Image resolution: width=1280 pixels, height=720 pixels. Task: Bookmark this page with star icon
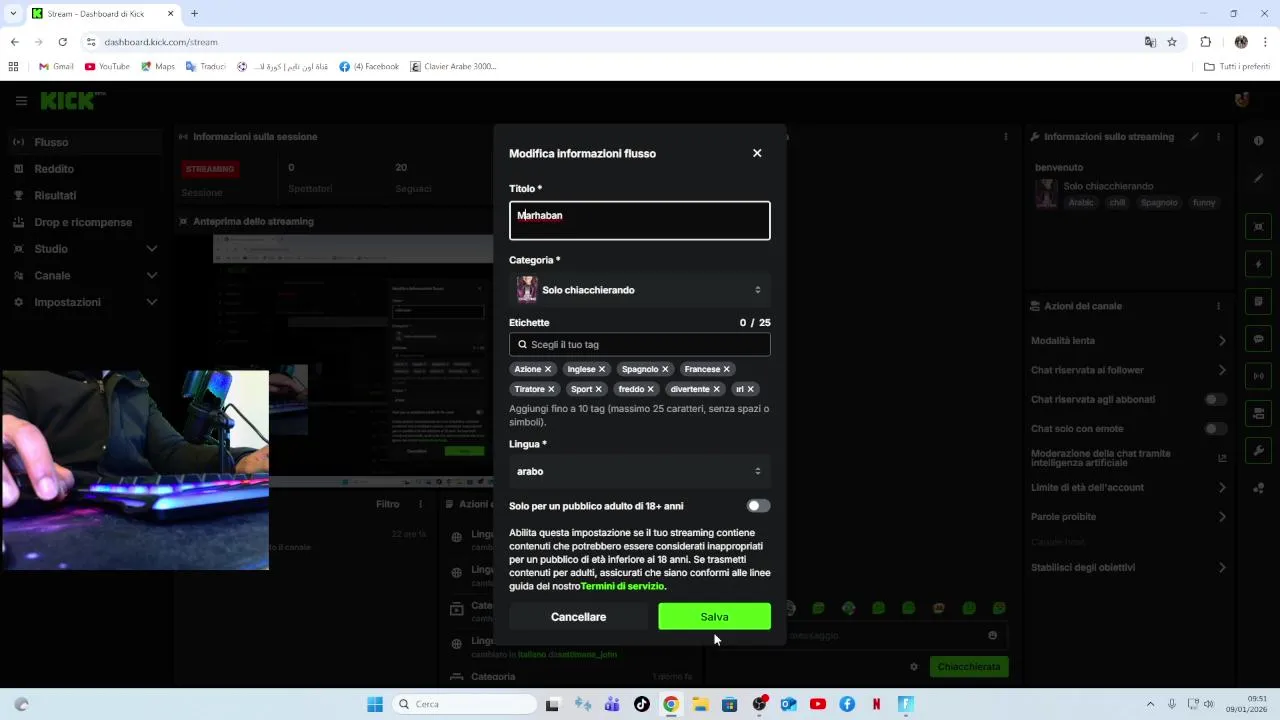tap(1172, 42)
